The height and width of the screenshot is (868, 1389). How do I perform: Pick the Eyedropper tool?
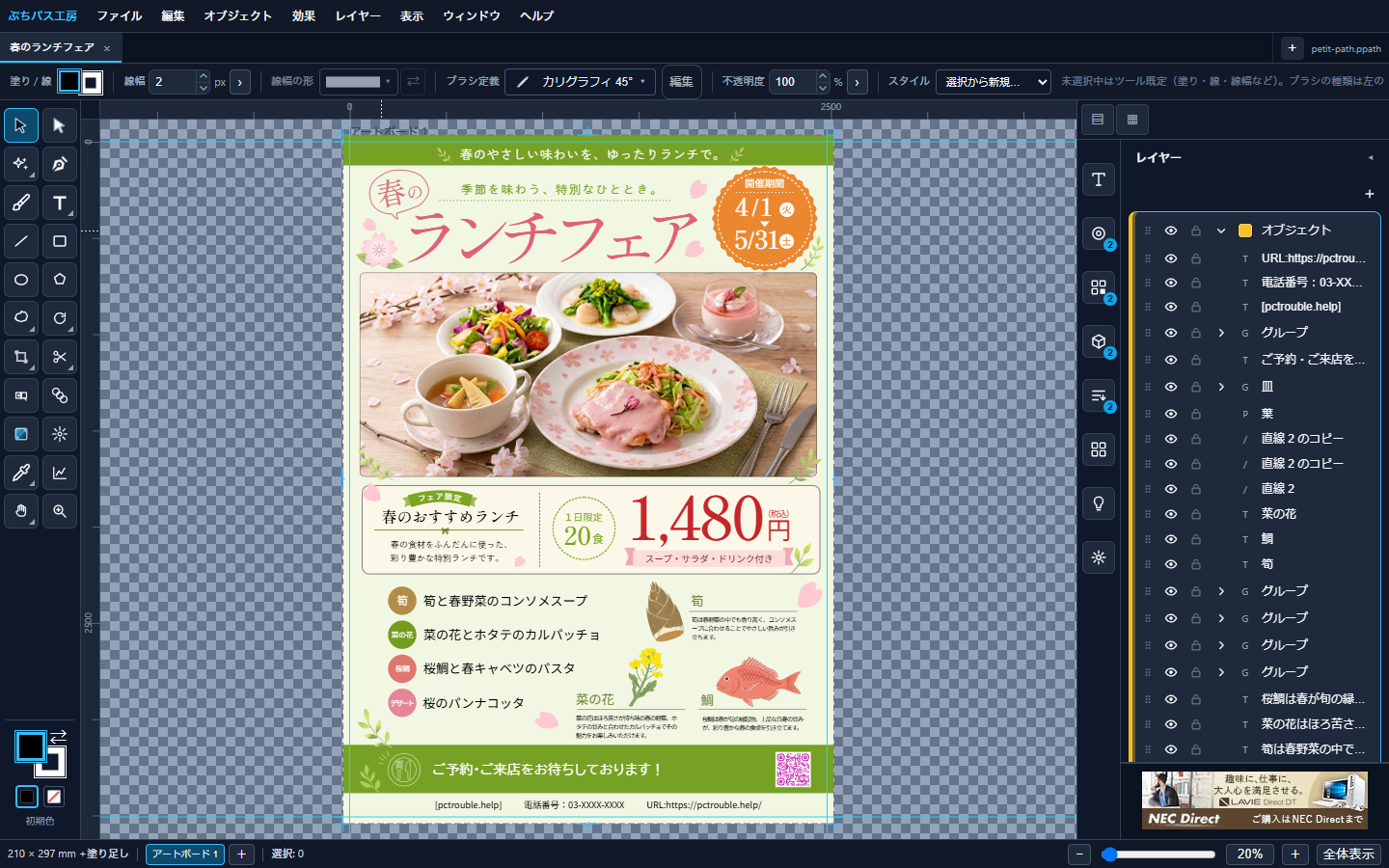pyautogui.click(x=21, y=473)
